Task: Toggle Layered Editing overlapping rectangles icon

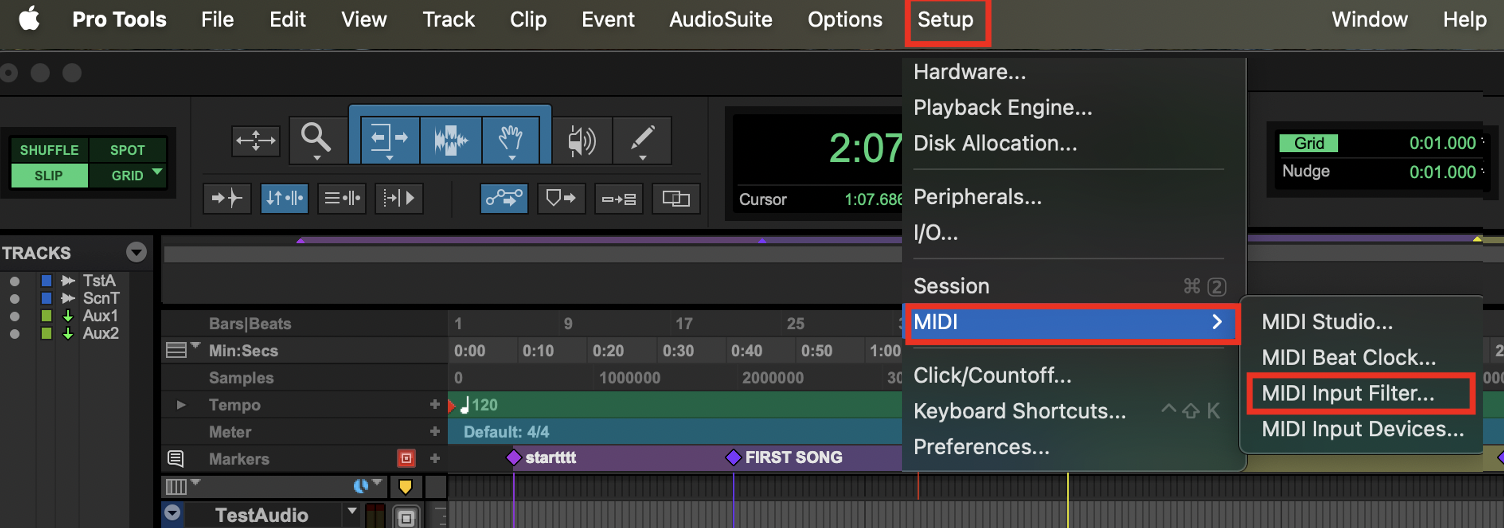Action: [x=676, y=198]
